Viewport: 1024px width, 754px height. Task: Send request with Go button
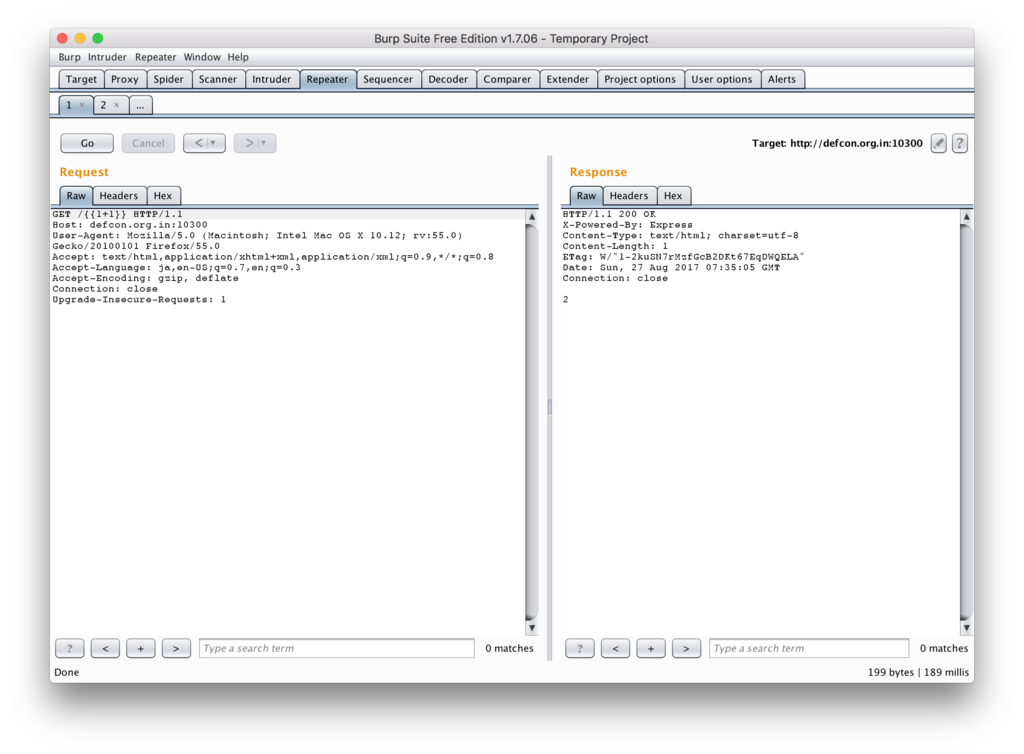click(87, 143)
